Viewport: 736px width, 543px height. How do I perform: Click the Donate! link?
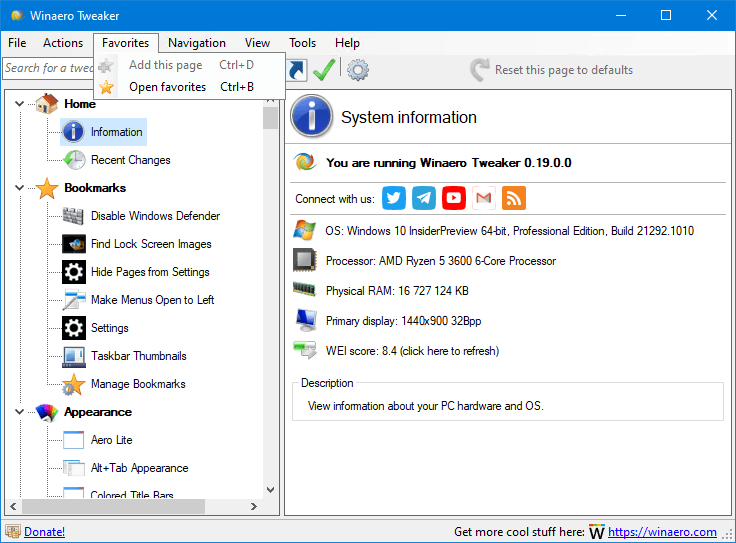point(45,532)
